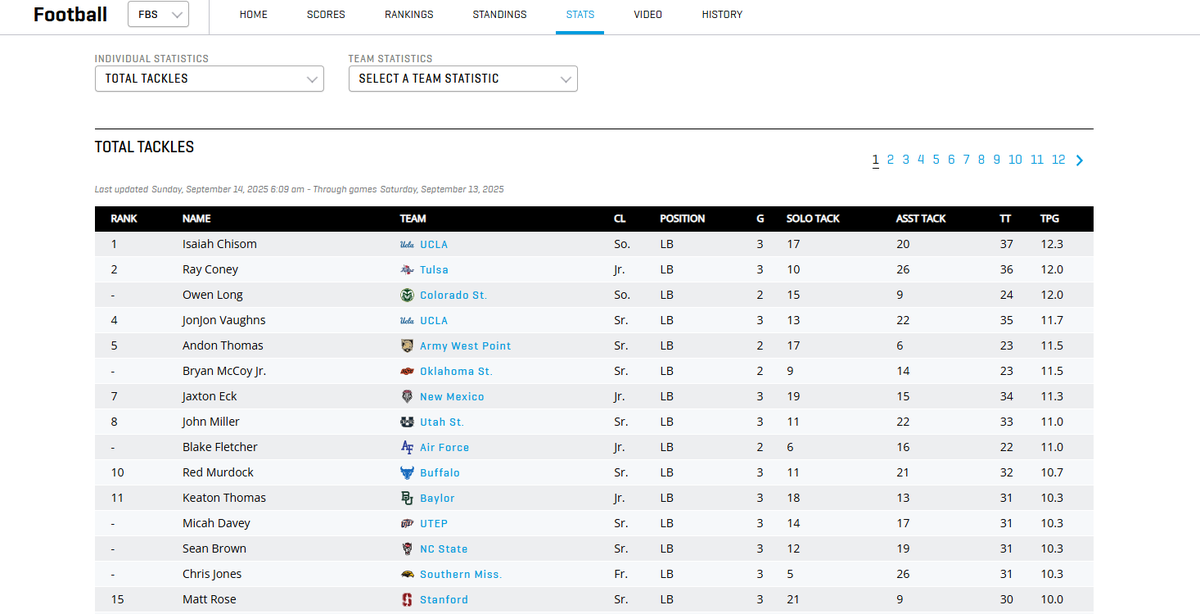The width and height of the screenshot is (1200, 614).
Task: Click player name Ray Coney
Action: point(210,270)
